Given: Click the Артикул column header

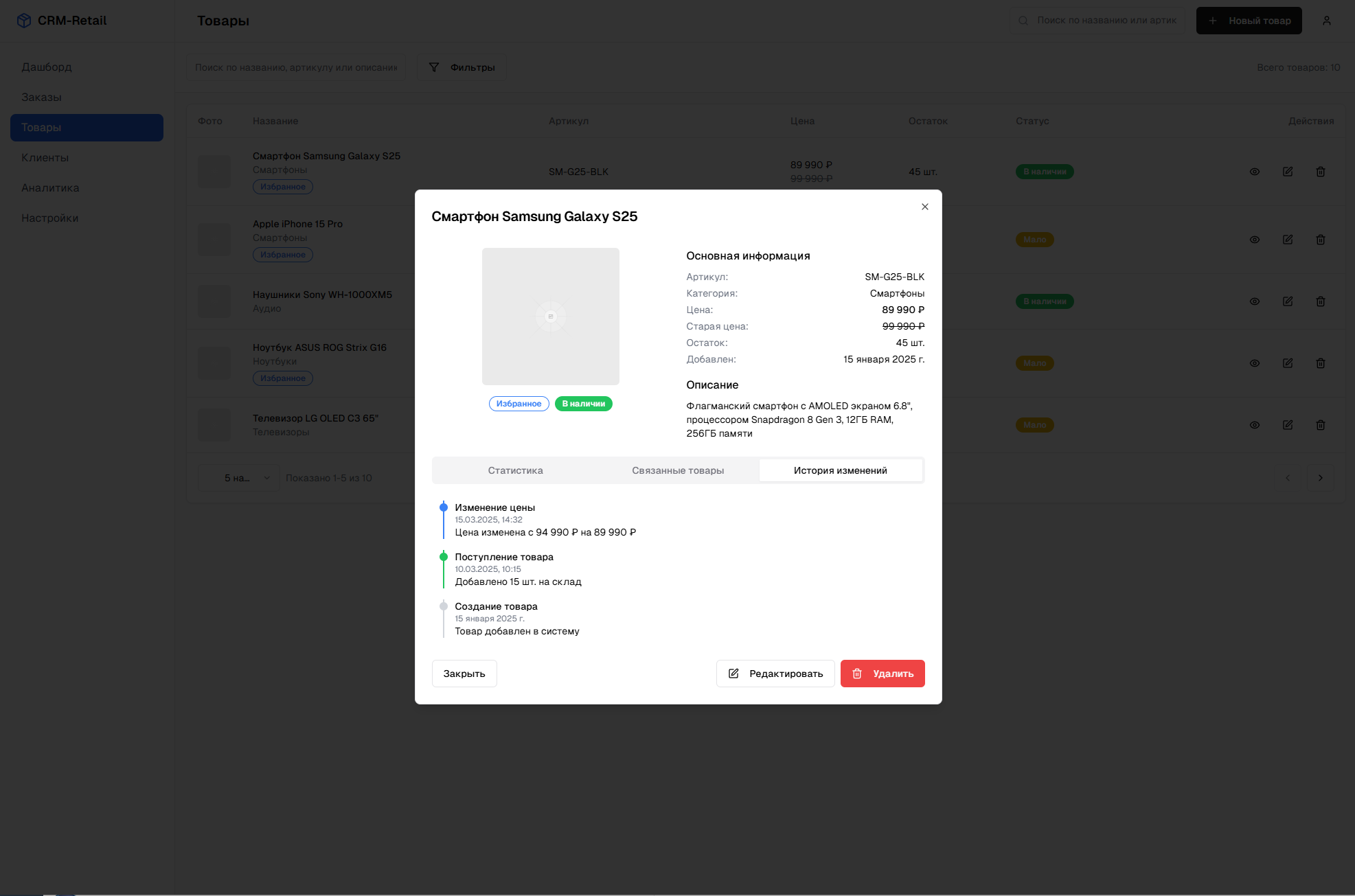Looking at the screenshot, I should coord(569,121).
